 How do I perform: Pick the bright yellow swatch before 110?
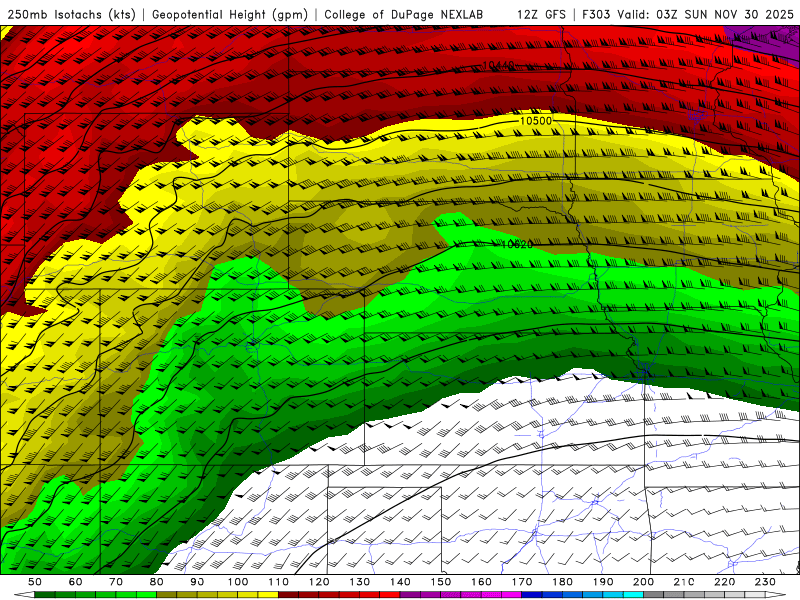[x=268, y=595]
